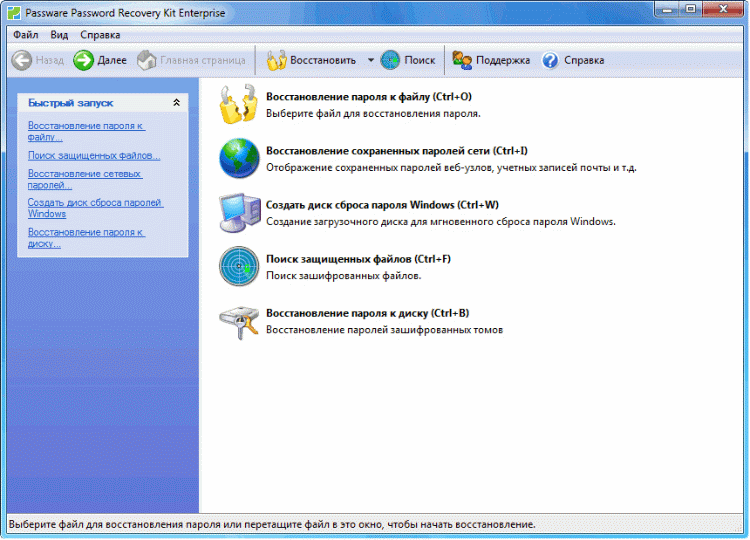Click the status bar message text
Image resolution: width=750 pixels, height=540 pixels.
[272, 525]
